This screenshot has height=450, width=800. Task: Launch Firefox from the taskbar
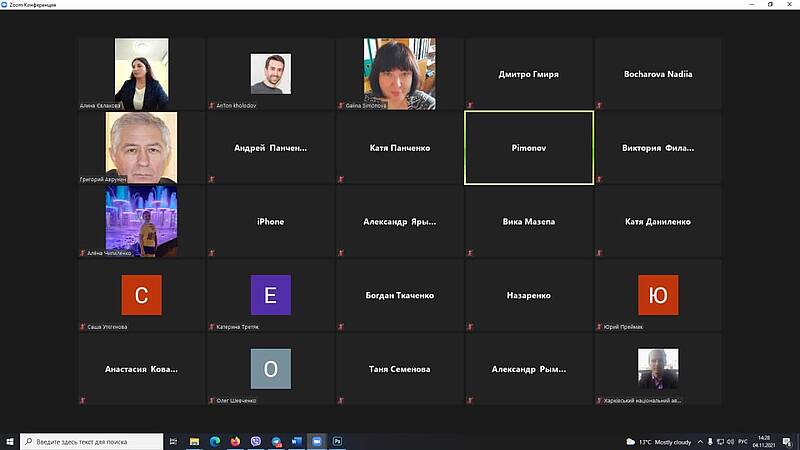[235, 441]
